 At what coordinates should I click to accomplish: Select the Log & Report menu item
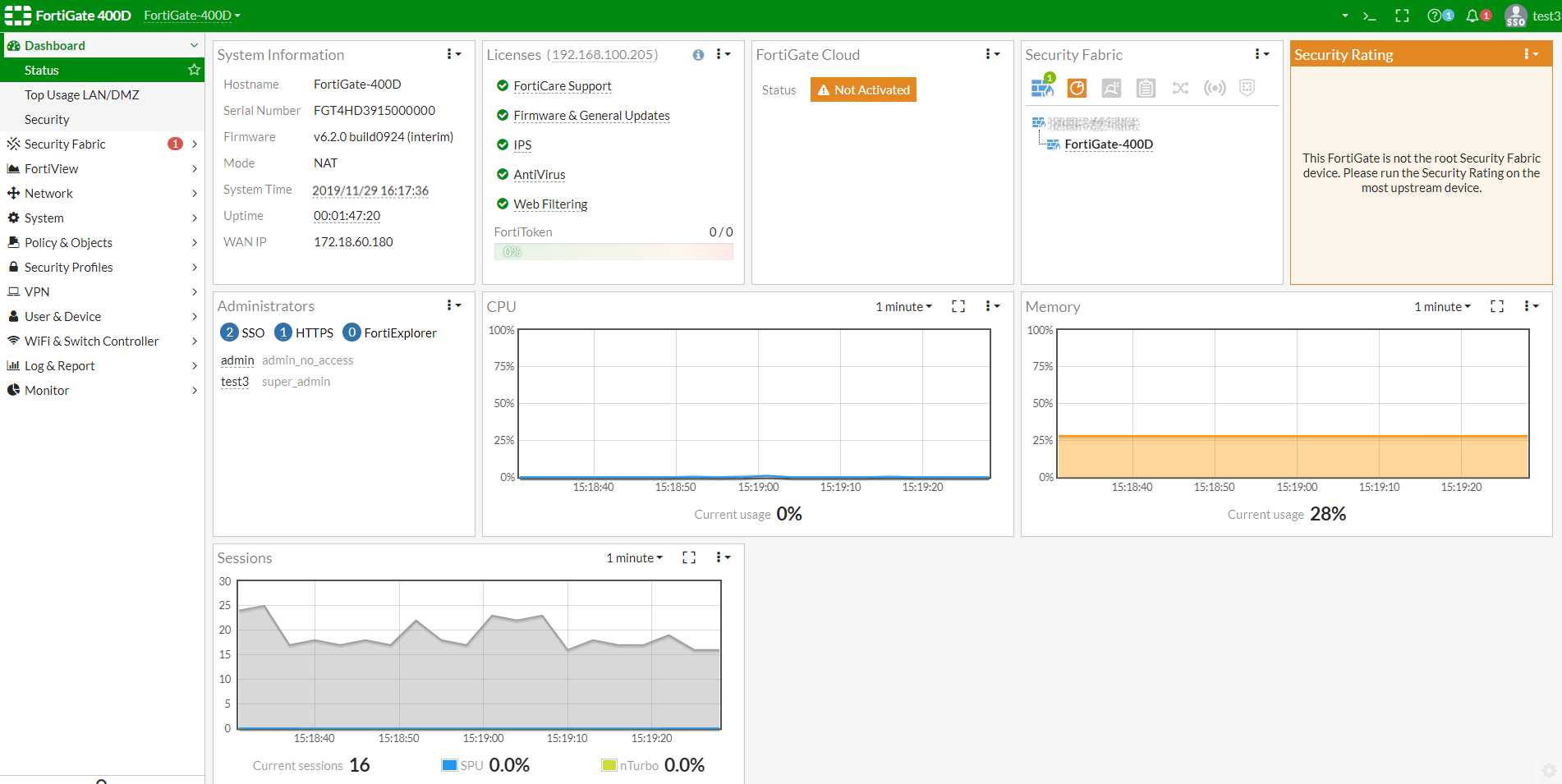pyautogui.click(x=59, y=365)
